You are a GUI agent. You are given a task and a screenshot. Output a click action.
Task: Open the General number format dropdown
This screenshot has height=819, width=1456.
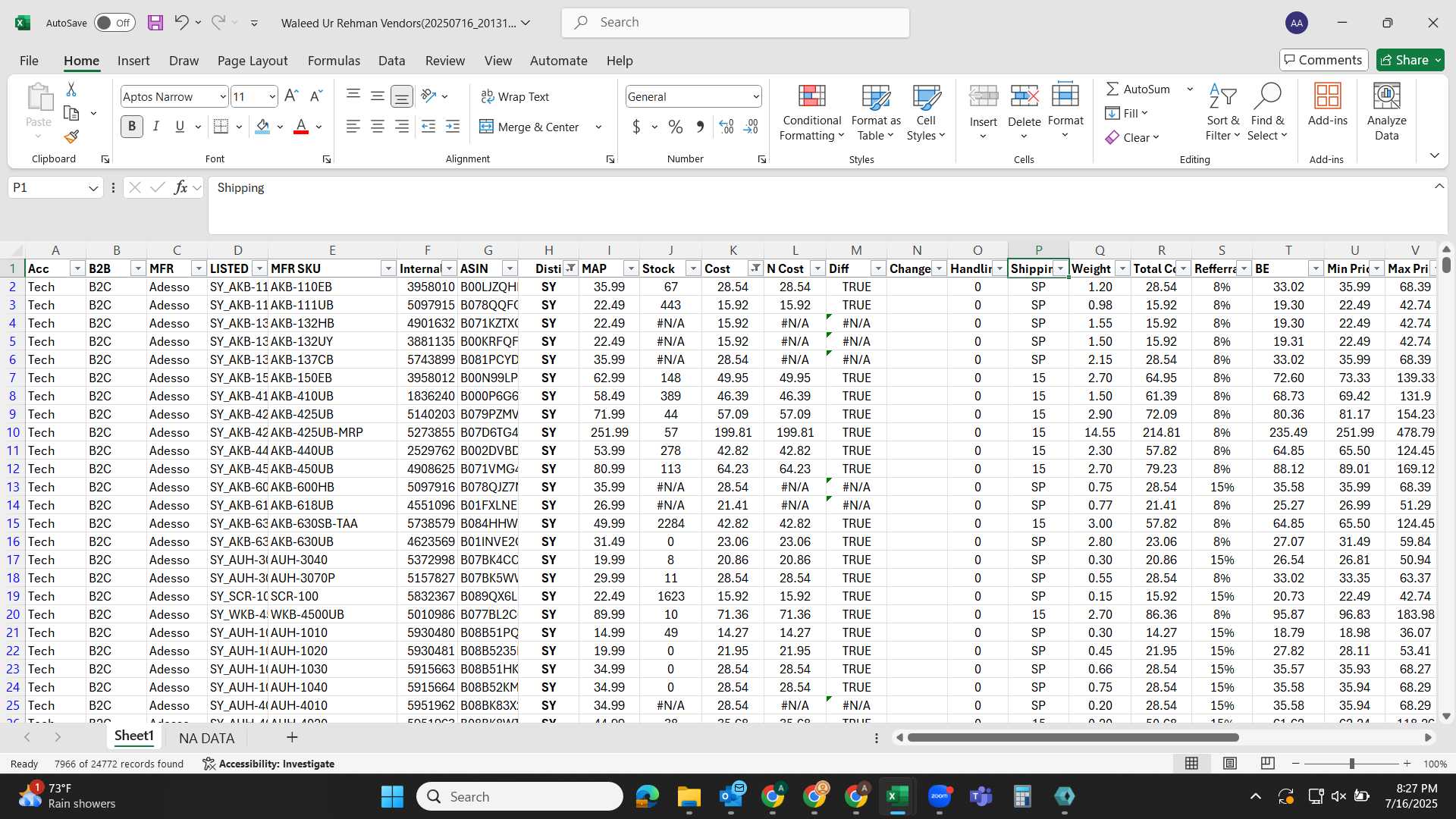756,96
